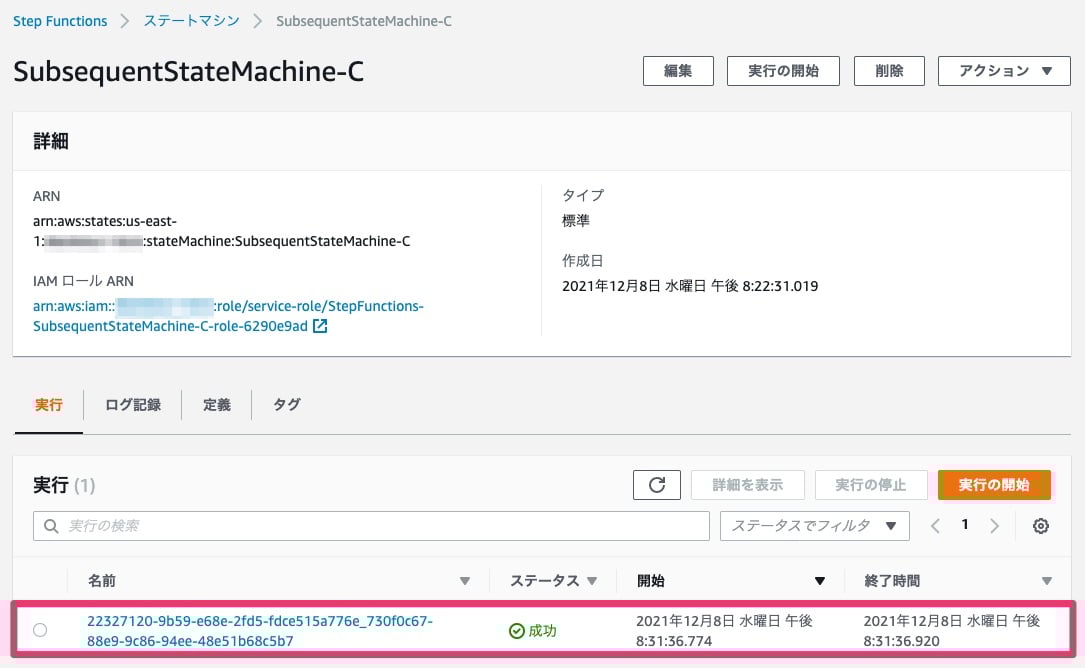Open the アクション dropdown menu
The height and width of the screenshot is (668, 1085).
click(x=1003, y=70)
